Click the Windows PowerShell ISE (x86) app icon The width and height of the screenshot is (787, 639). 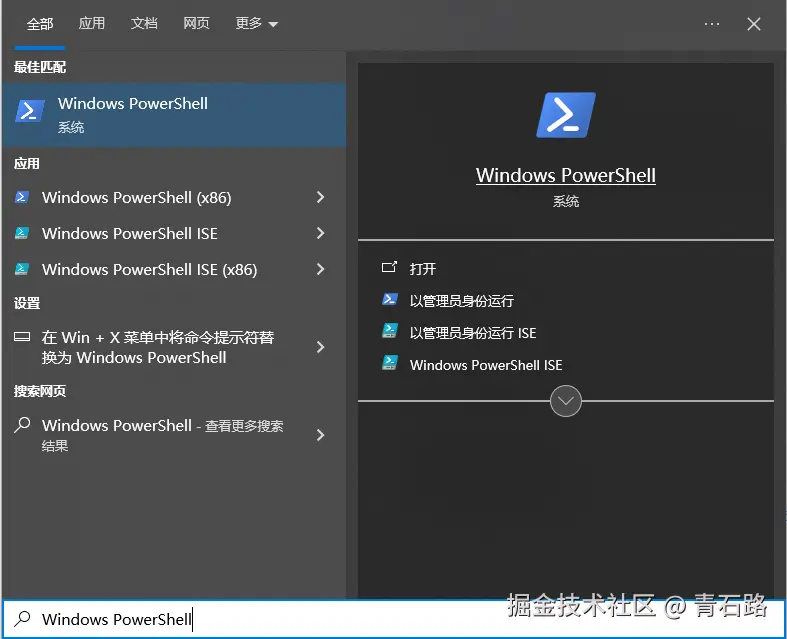[22, 269]
